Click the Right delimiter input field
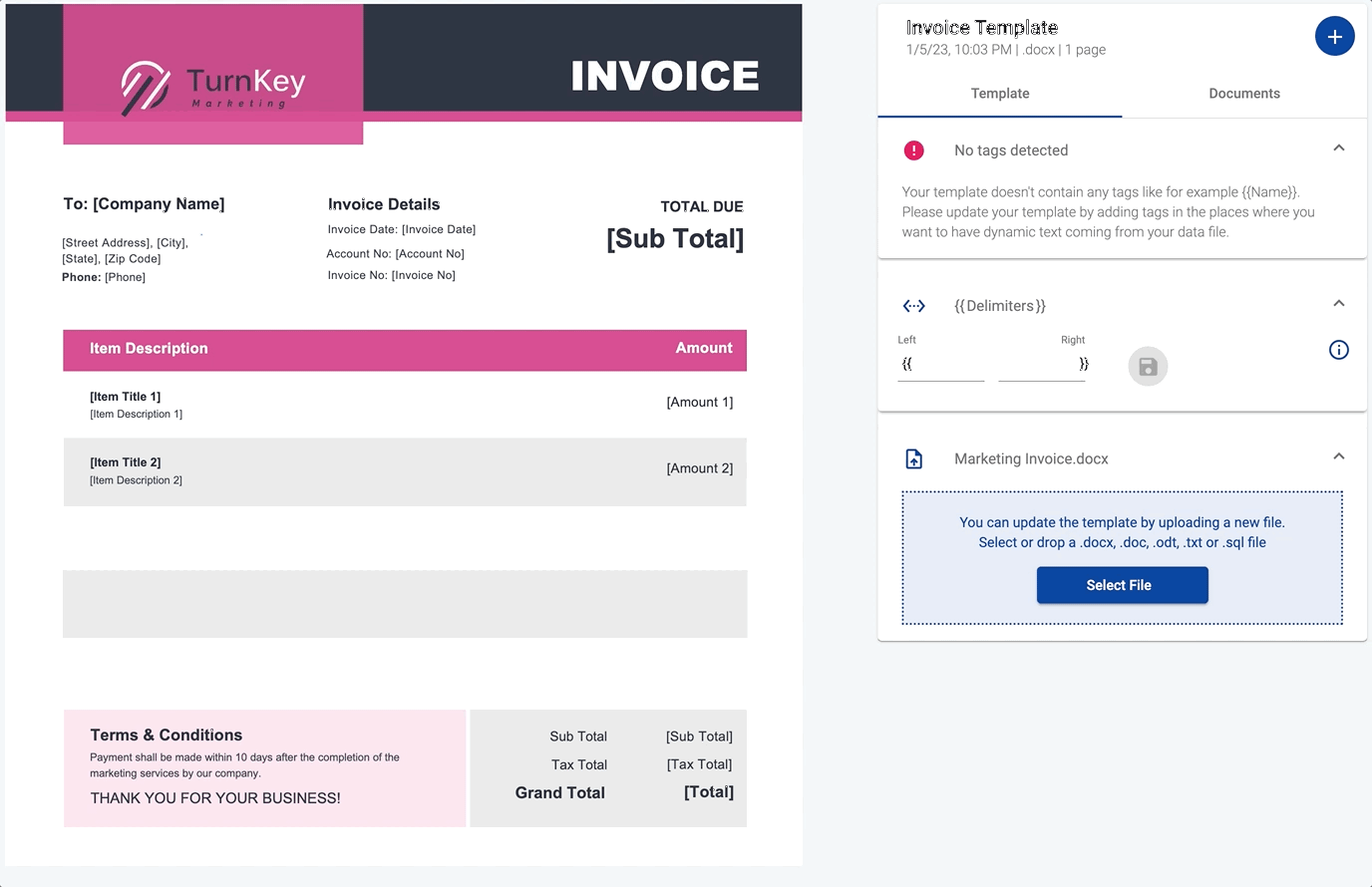 1042,365
